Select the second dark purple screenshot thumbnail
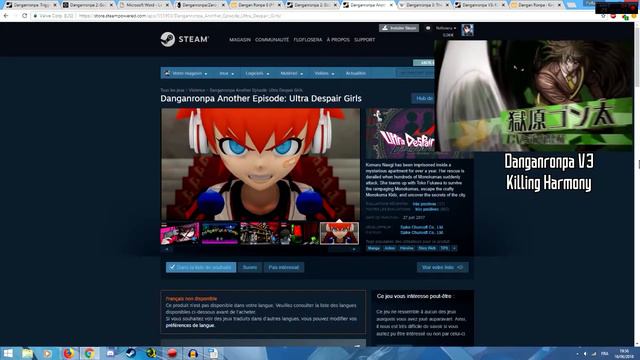 pyautogui.click(x=220, y=233)
